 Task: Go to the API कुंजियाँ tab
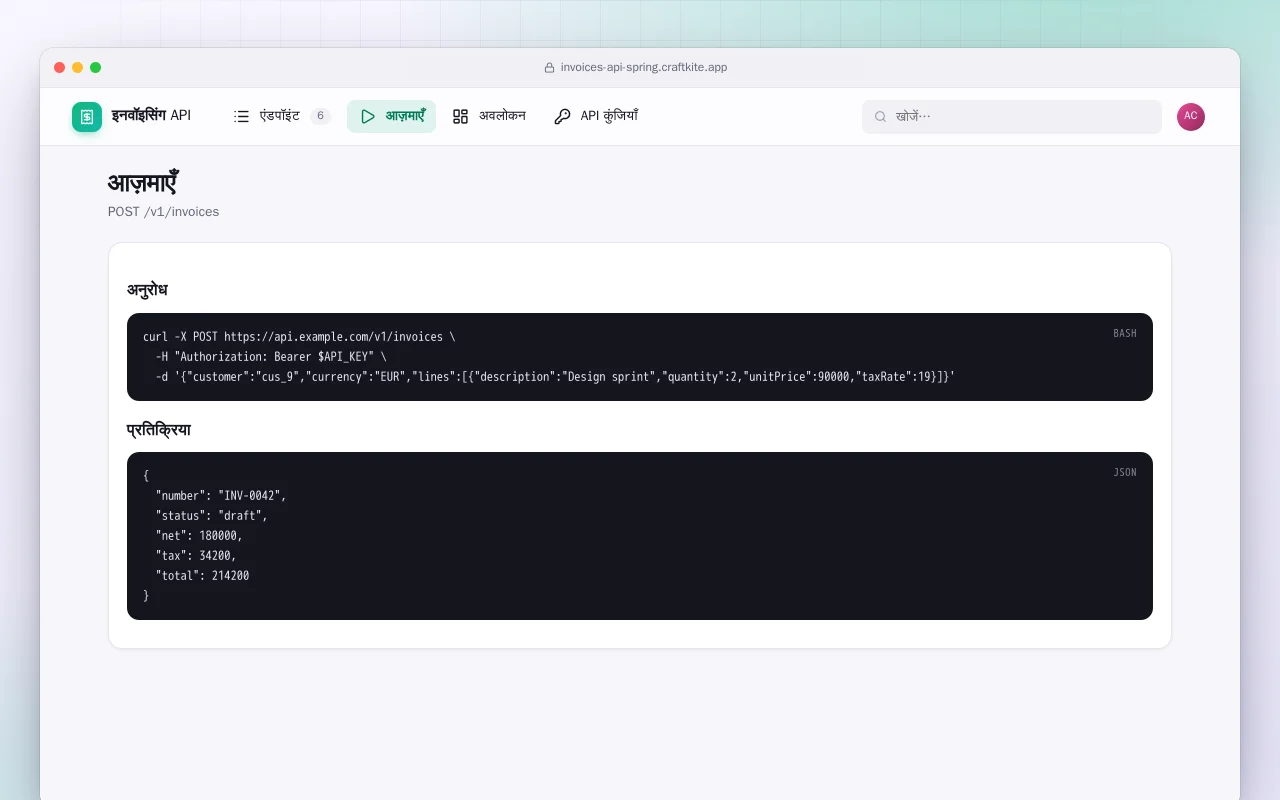click(596, 116)
